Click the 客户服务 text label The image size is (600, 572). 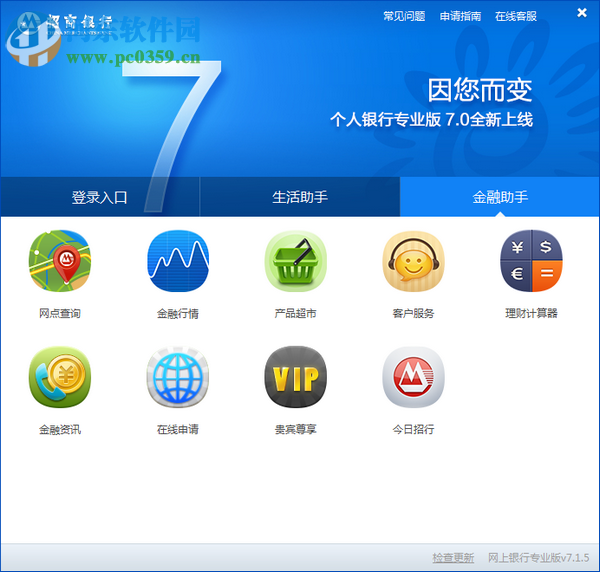click(413, 313)
